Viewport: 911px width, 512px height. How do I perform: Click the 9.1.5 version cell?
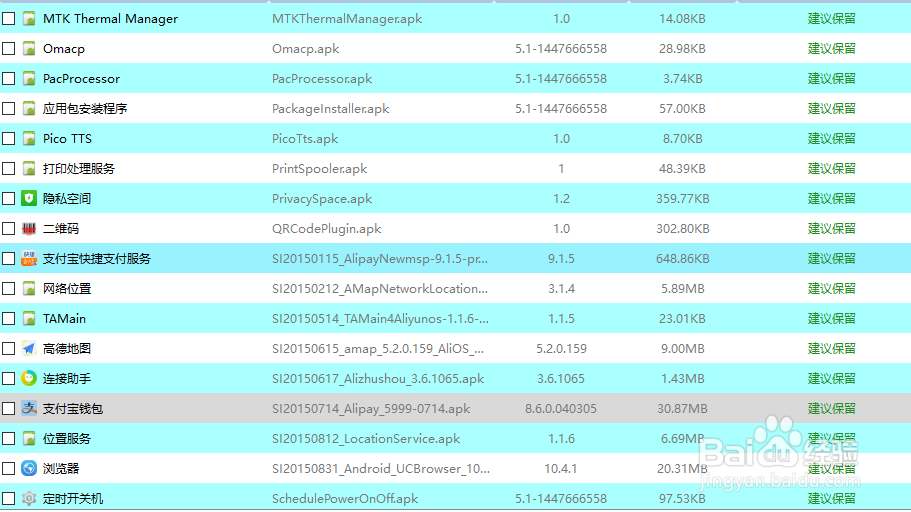(561, 259)
